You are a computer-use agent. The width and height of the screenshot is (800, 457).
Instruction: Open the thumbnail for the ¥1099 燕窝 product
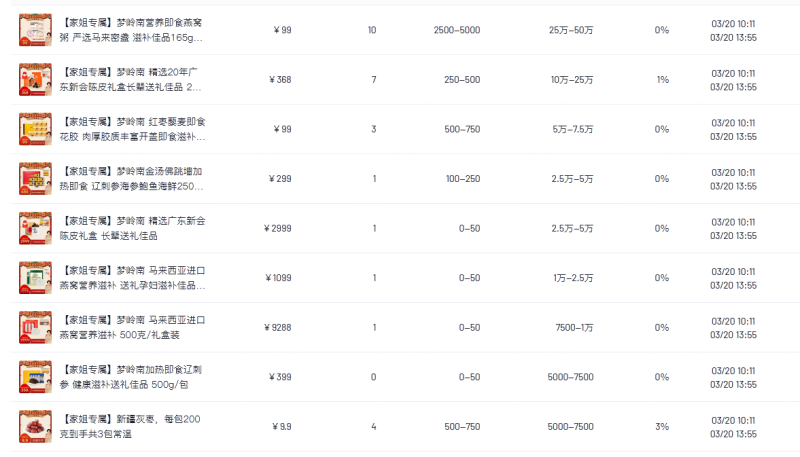point(35,277)
